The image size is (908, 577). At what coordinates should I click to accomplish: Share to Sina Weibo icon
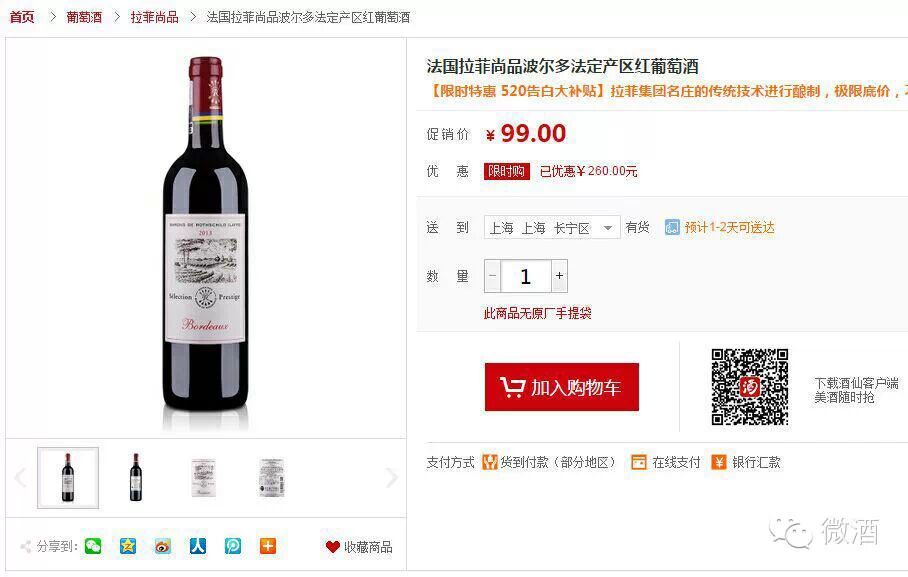pos(163,546)
